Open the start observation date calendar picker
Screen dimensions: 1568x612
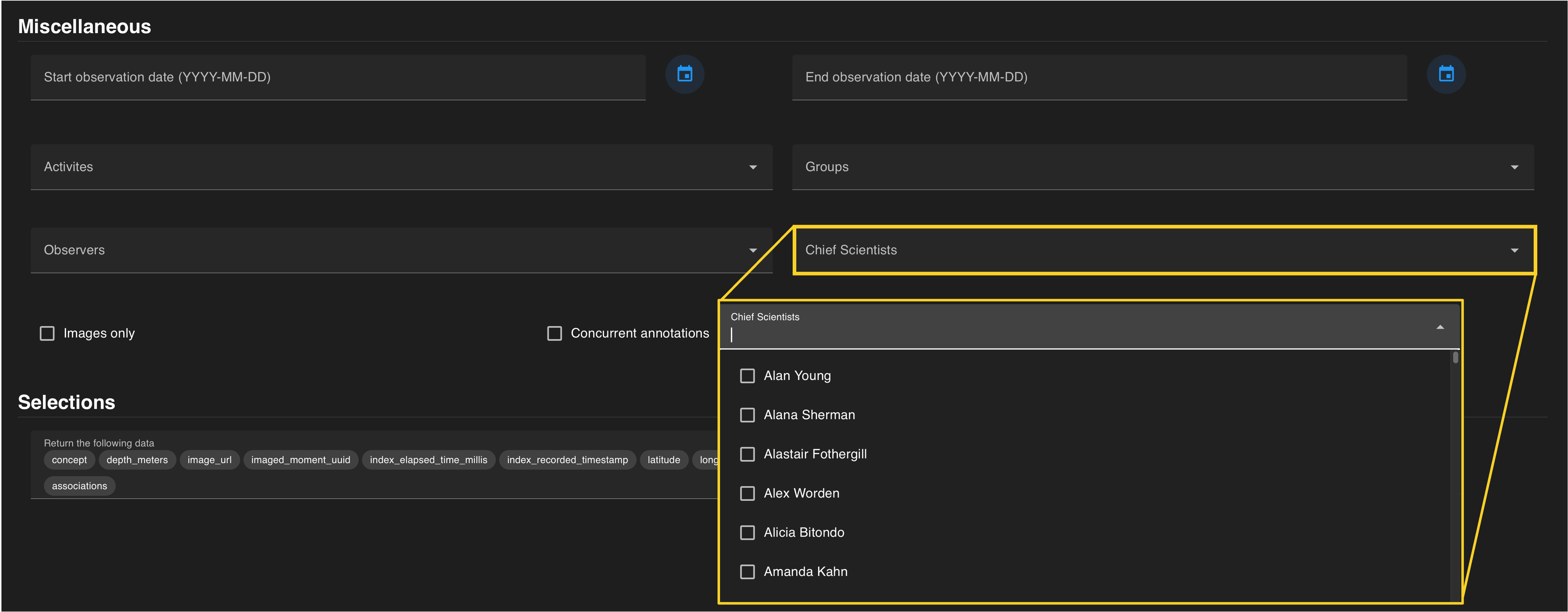pos(685,74)
